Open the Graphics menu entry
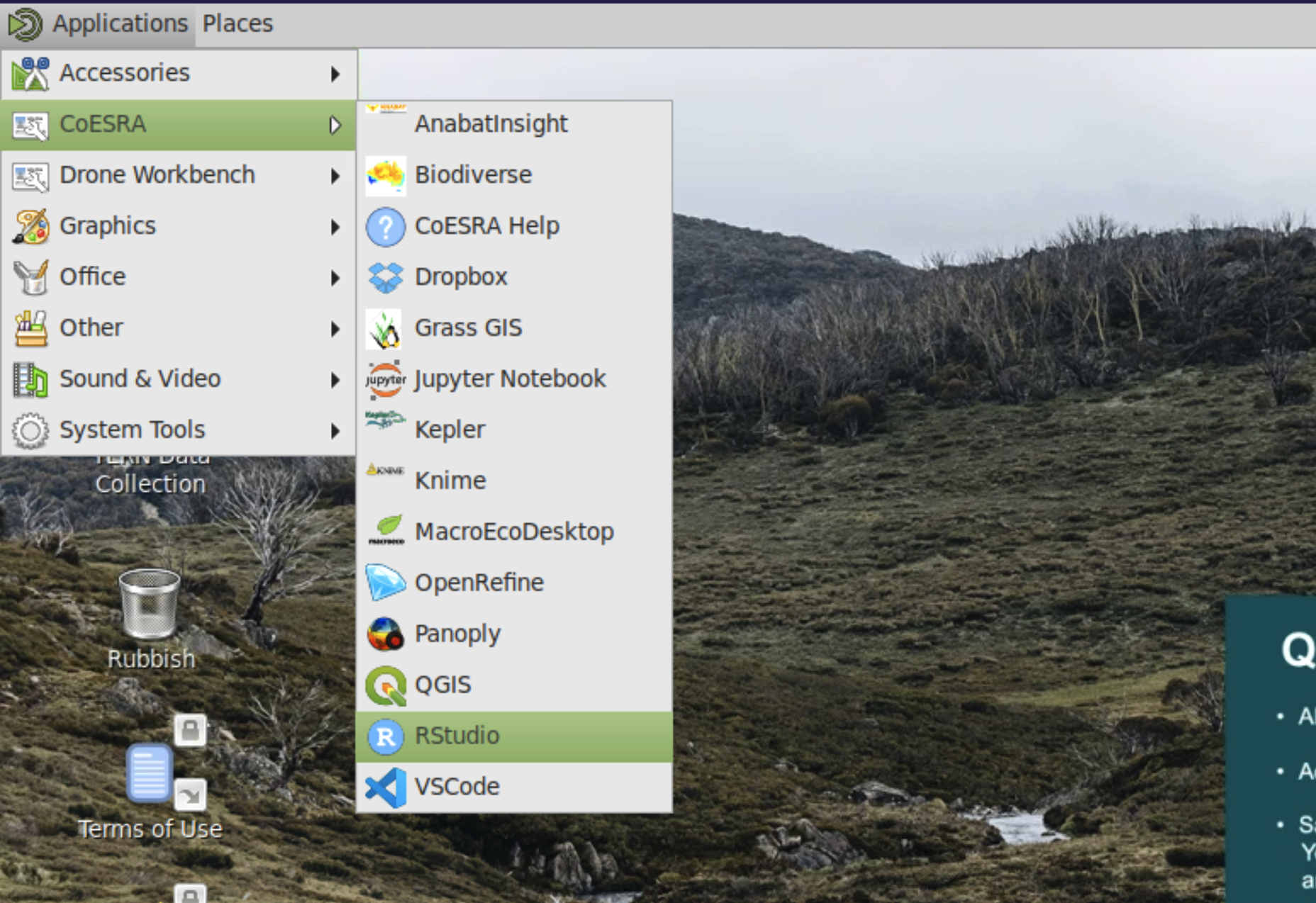 [x=179, y=226]
